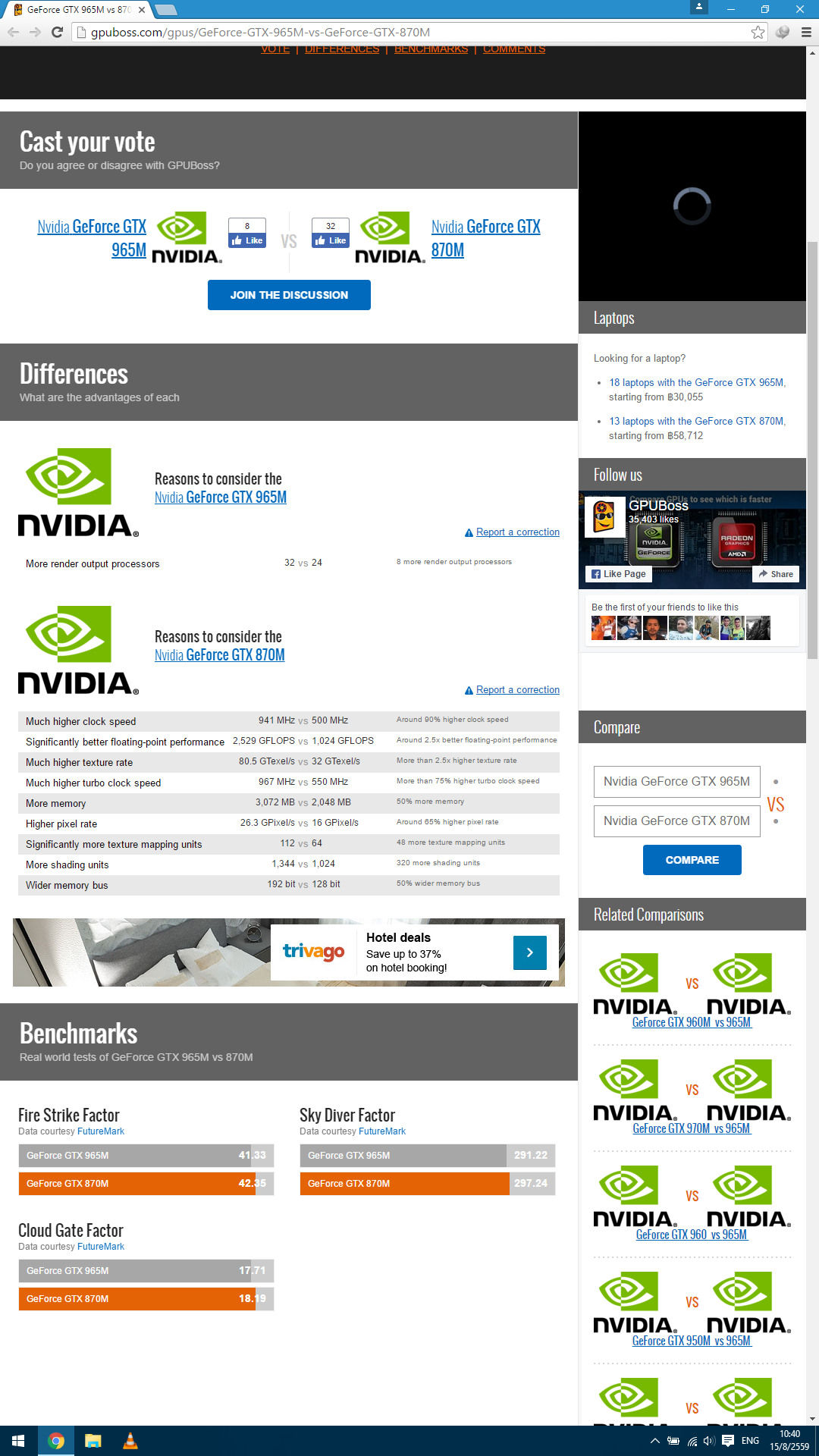This screenshot has width=819, height=1456.
Task: Open the volume speaker tray icon
Action: click(x=709, y=1441)
